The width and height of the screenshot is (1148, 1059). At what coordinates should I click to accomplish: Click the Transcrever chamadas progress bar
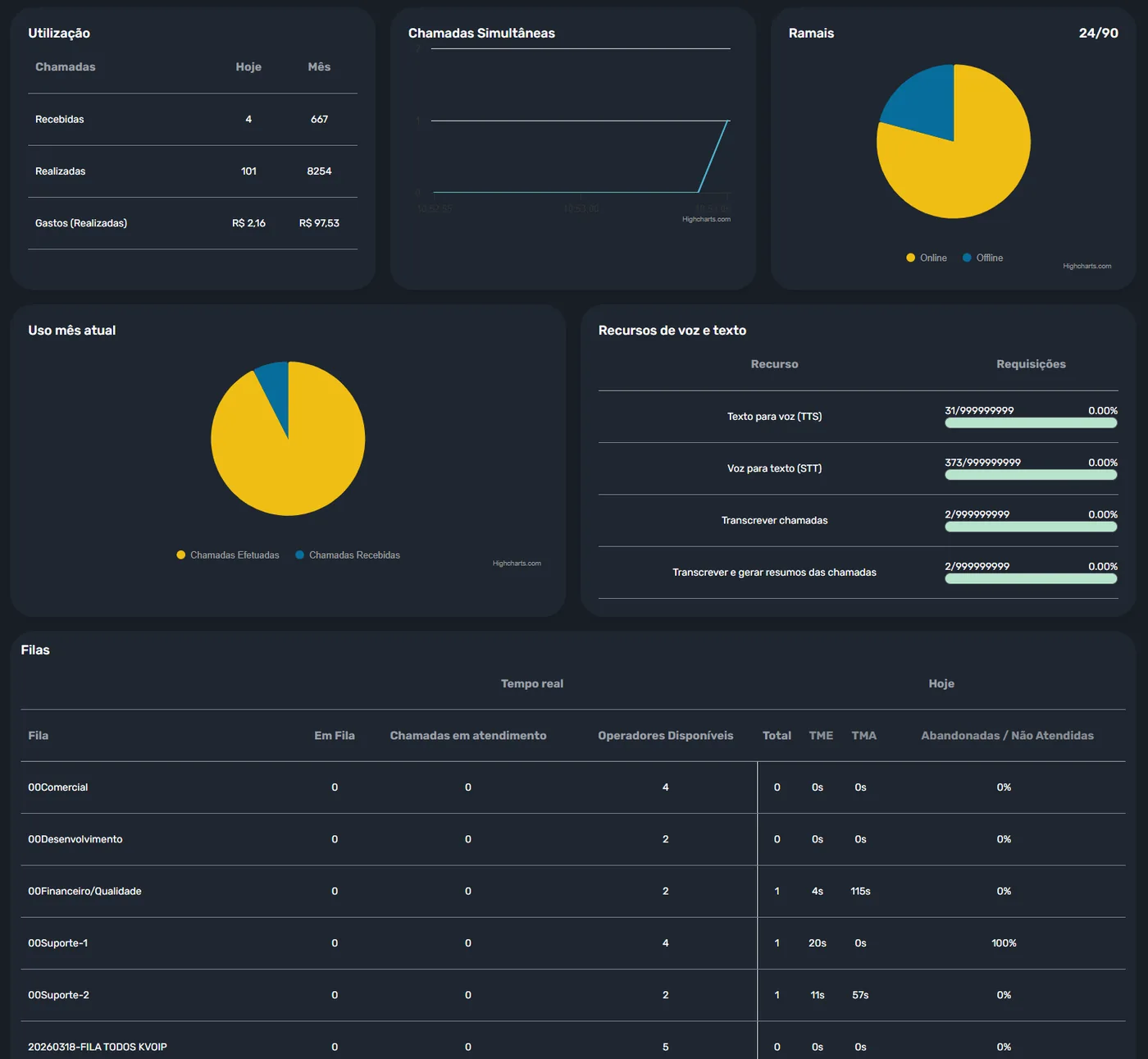tap(1031, 527)
